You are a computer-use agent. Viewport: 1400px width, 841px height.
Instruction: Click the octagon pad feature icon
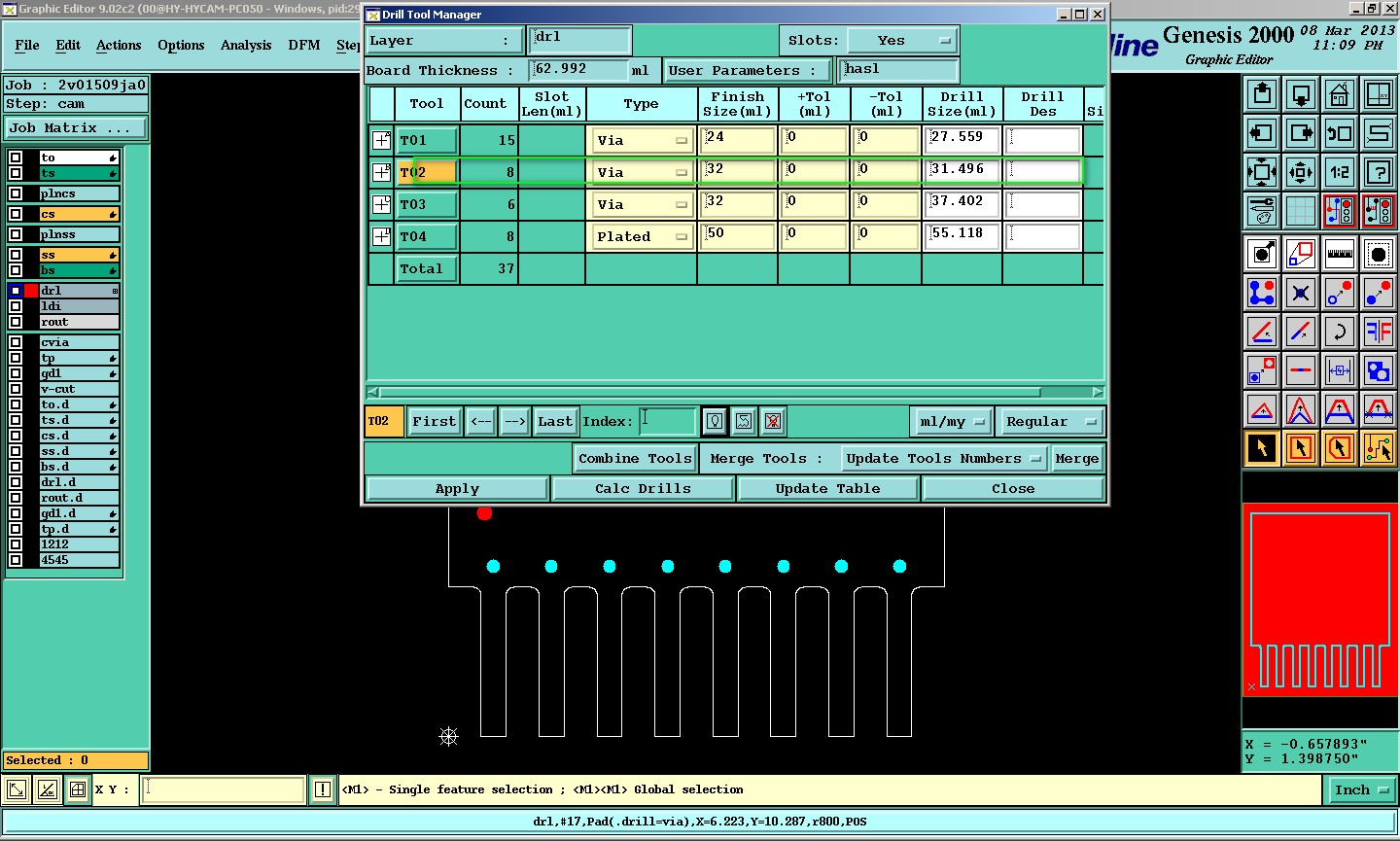[1378, 254]
